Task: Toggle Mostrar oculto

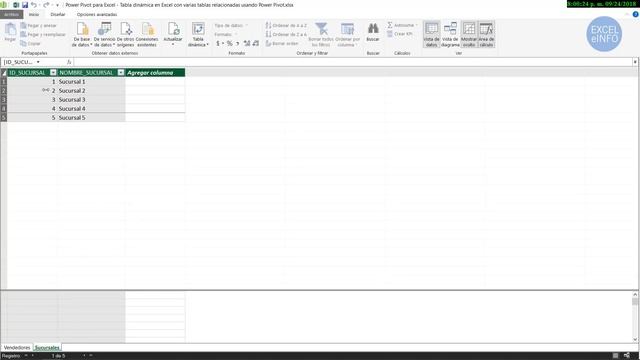Action: pyautogui.click(x=469, y=34)
